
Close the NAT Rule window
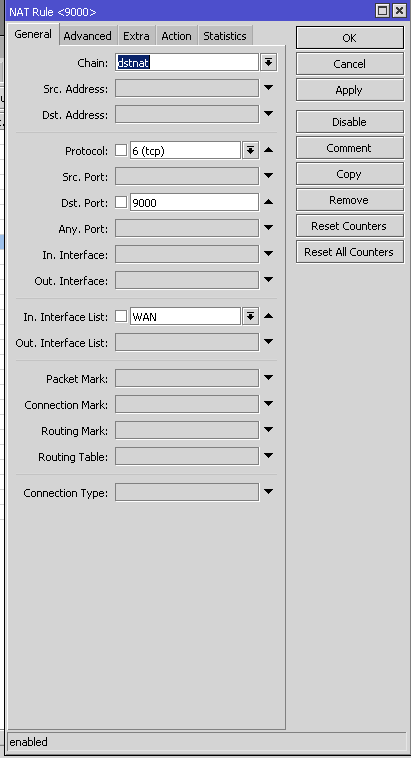tap(399, 11)
